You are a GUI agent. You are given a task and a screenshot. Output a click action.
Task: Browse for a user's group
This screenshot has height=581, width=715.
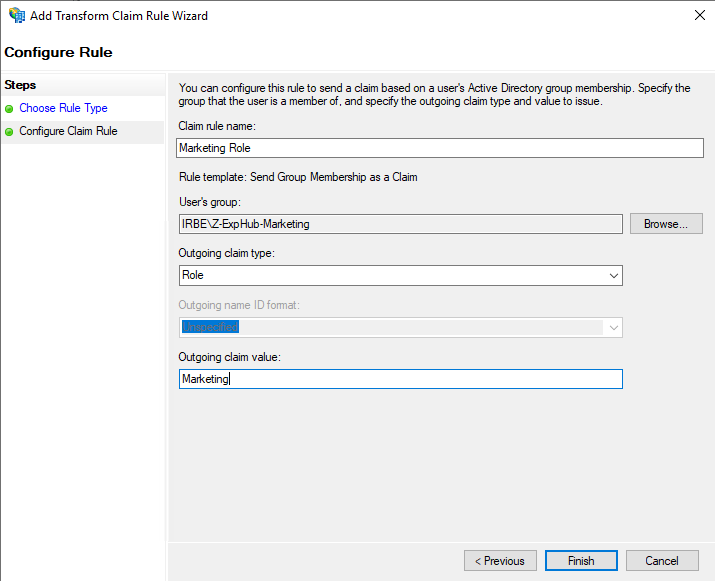666,224
